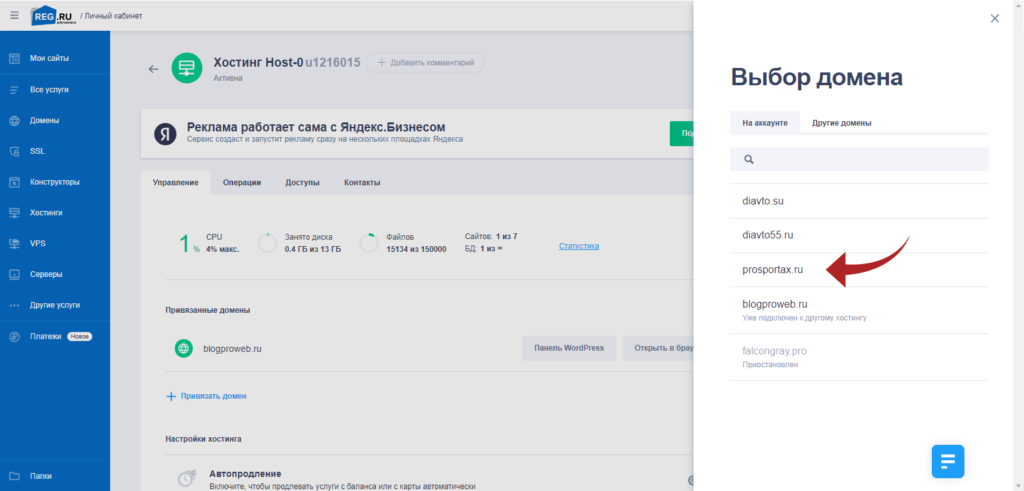1024x491 pixels.
Task: Click the blogproweb.ru globe icon
Action: 184,349
